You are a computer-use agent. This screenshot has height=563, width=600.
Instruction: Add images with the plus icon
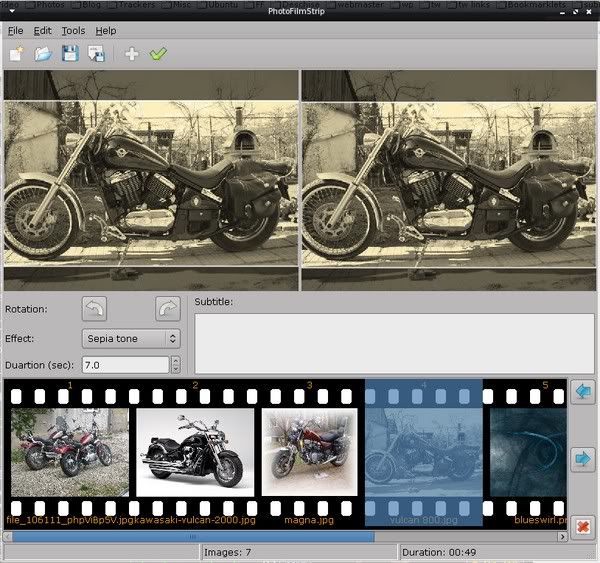tap(132, 54)
